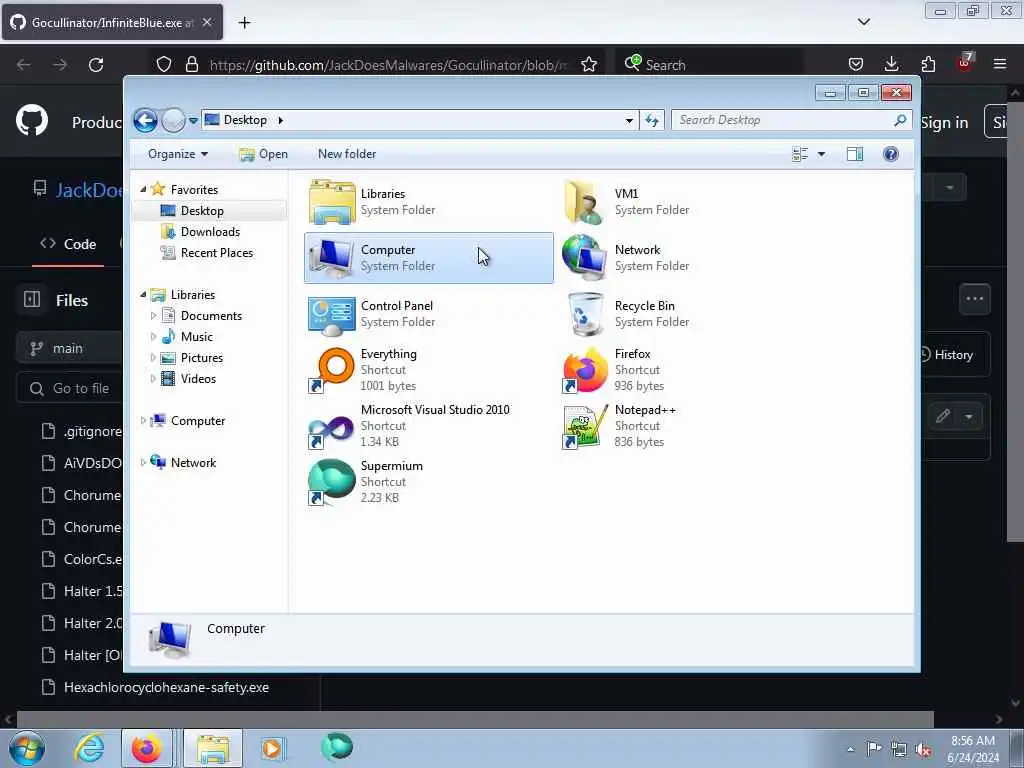This screenshot has height=768, width=1024.
Task: Click the clock date in the taskbar
Action: (x=972, y=749)
